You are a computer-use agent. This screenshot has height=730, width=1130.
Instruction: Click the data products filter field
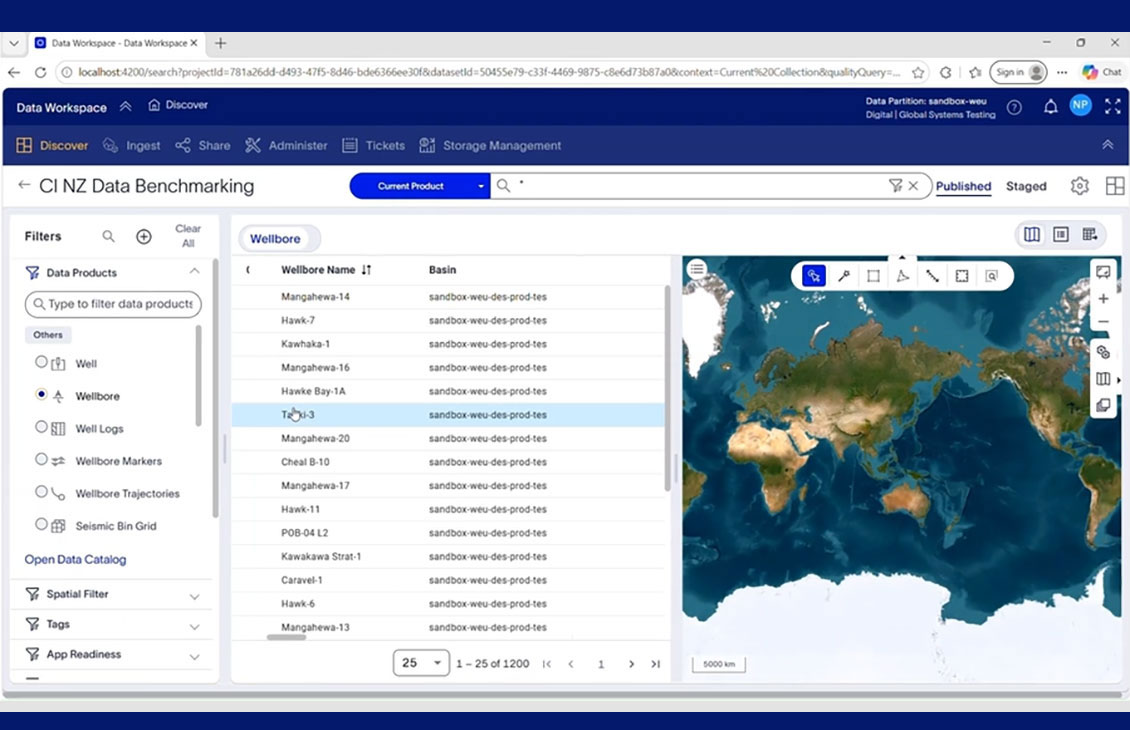(x=113, y=304)
